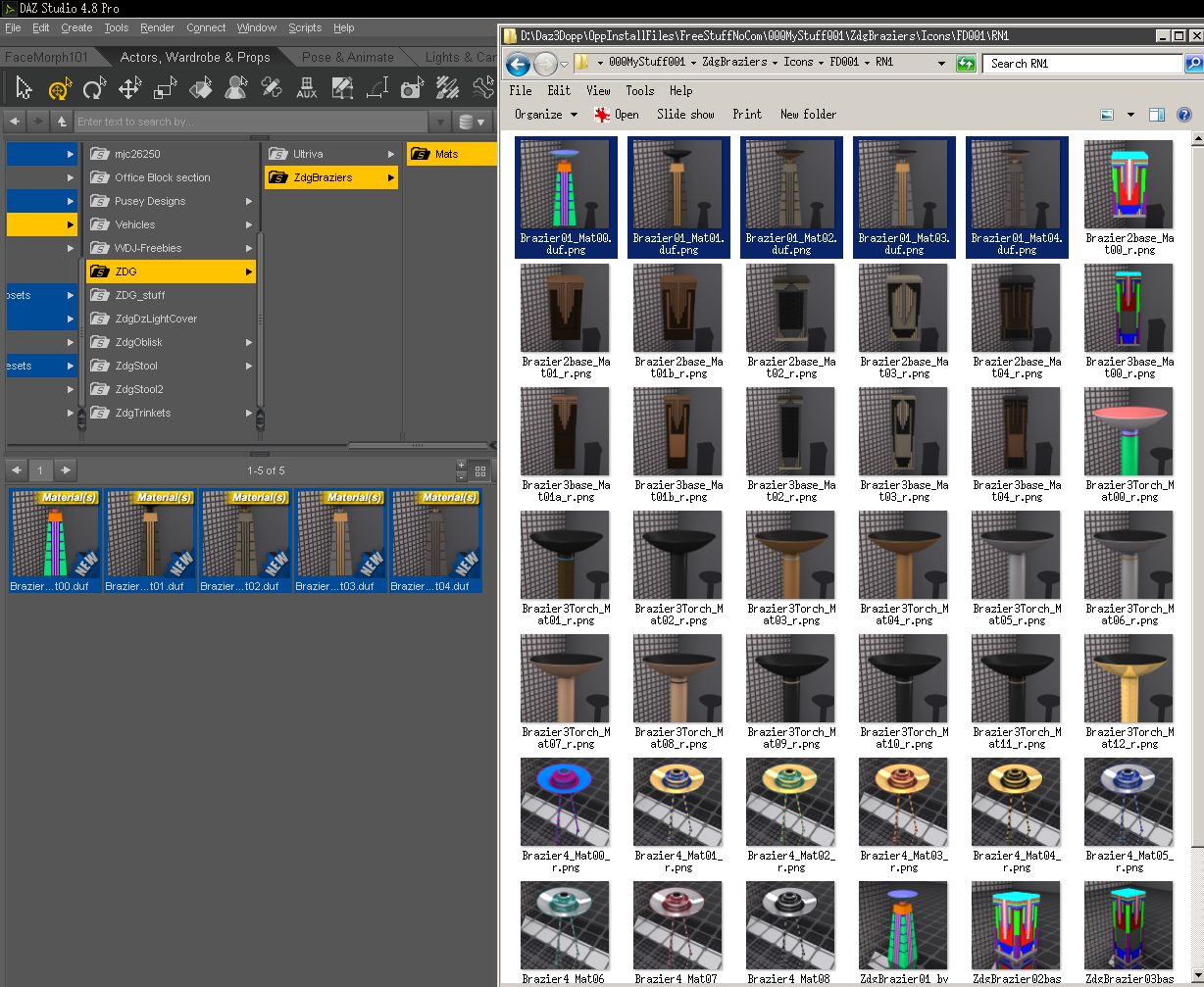
Task: Expand WDJ-Freebies folder arrow
Action: coord(249,248)
